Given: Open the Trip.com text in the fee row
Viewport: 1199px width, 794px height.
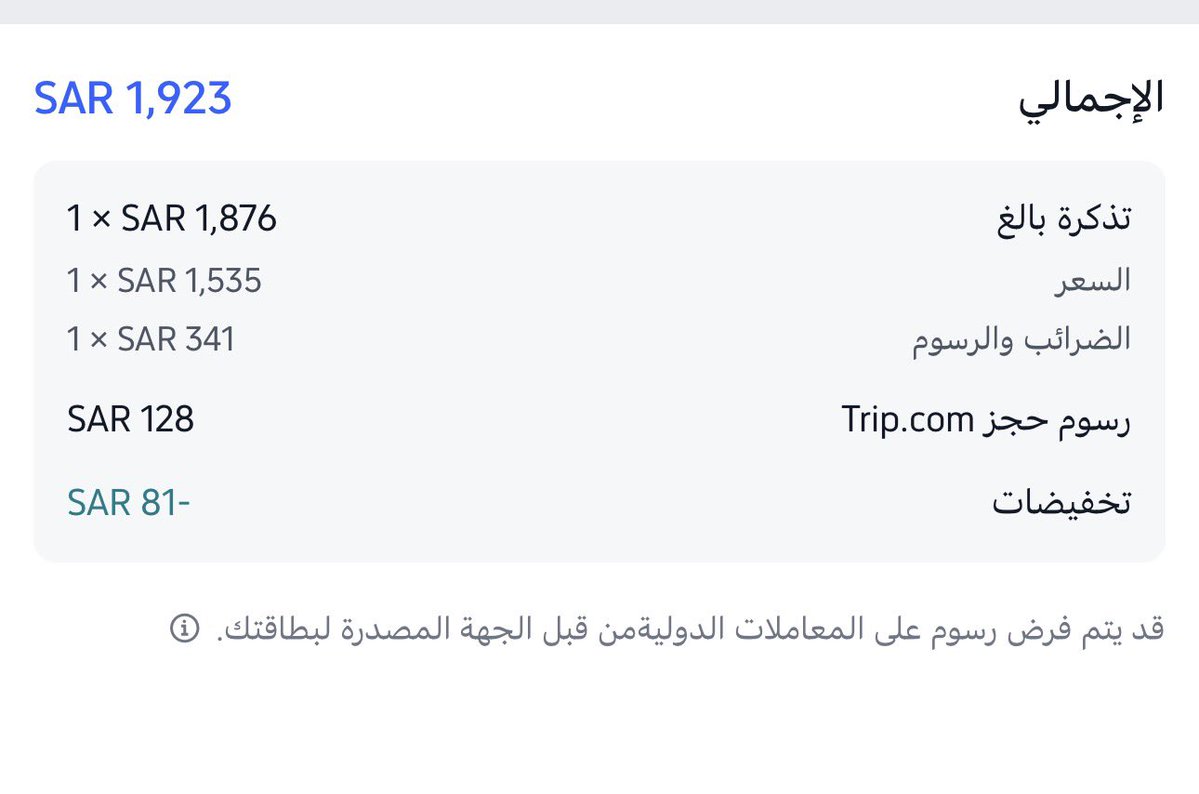Looking at the screenshot, I should point(908,420).
